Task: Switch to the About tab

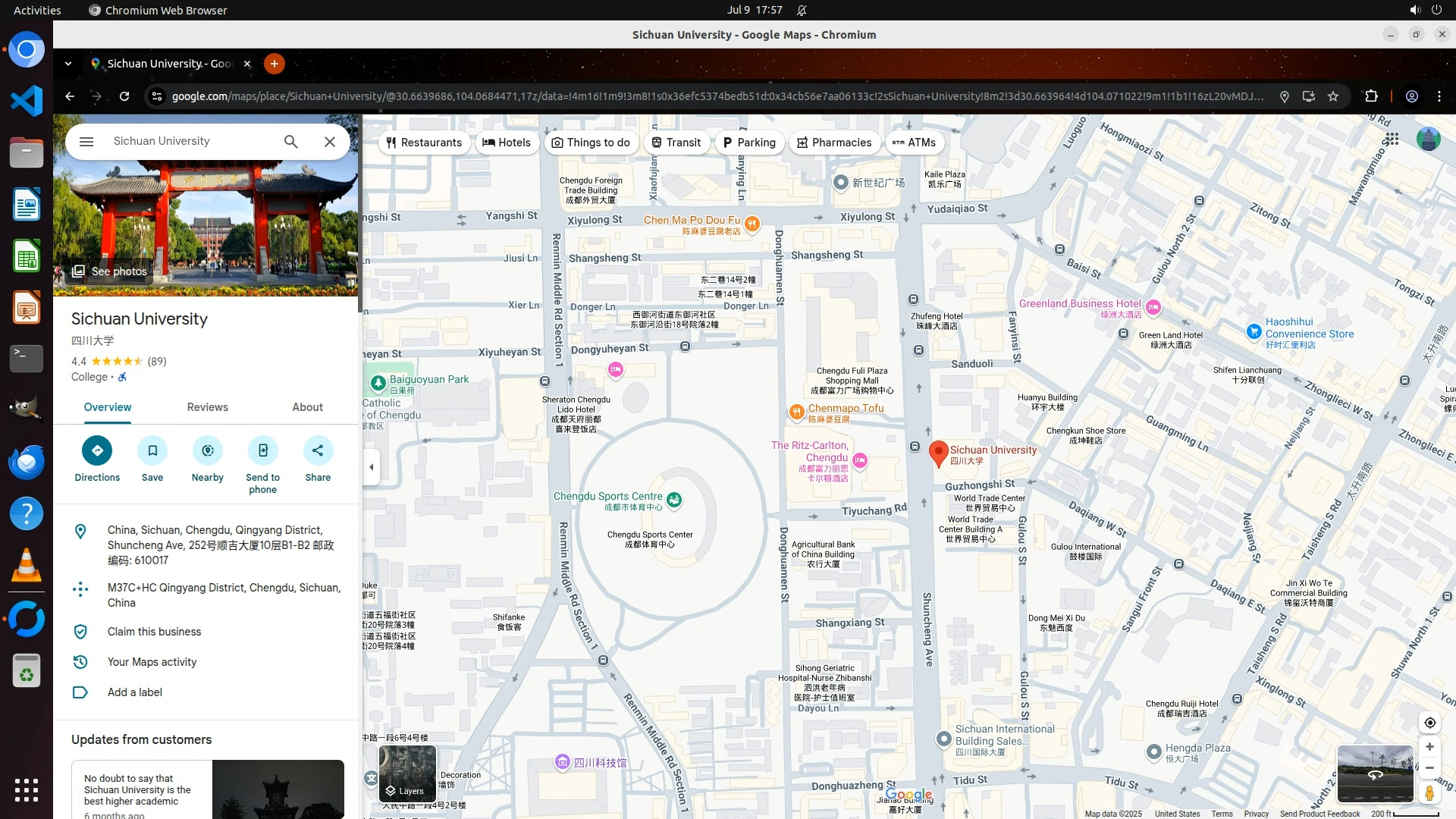Action: tap(307, 407)
